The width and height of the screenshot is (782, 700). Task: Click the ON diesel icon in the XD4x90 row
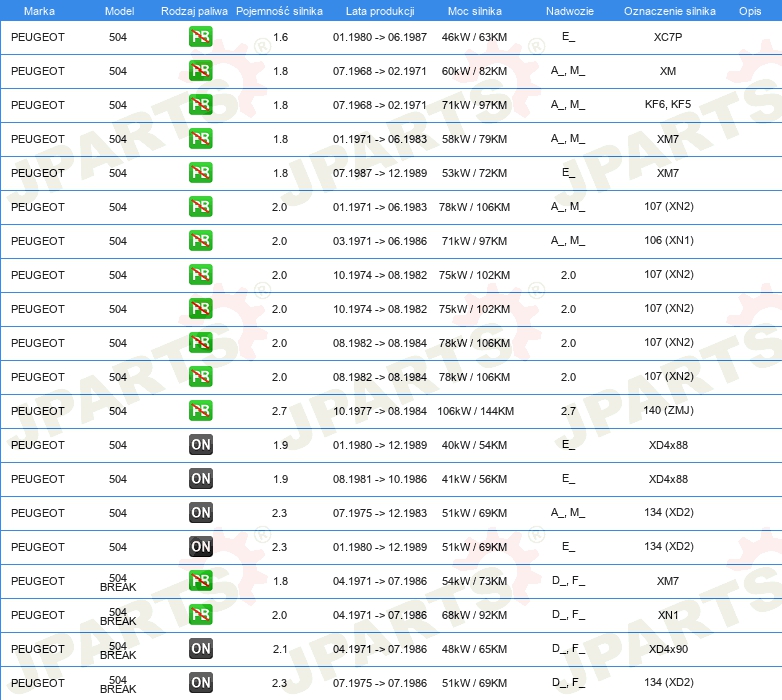coord(201,649)
